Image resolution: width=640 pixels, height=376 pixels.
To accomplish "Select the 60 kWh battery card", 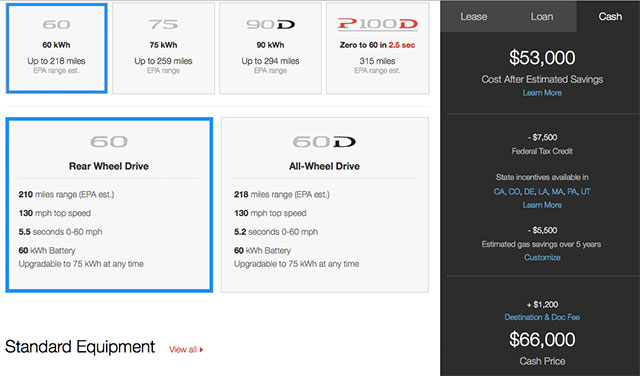I will tap(56, 48).
